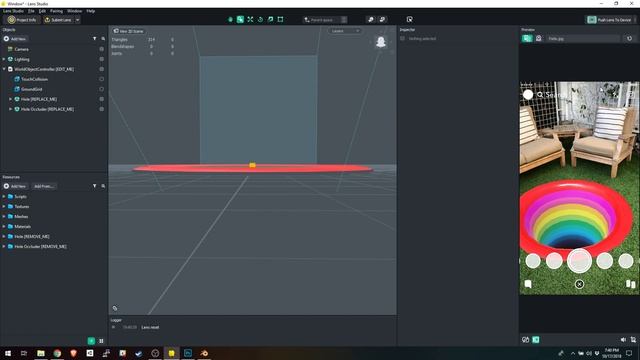The image size is (640, 360).
Task: Click the Snapchat ghost icon in scene view
Action: coord(381,42)
